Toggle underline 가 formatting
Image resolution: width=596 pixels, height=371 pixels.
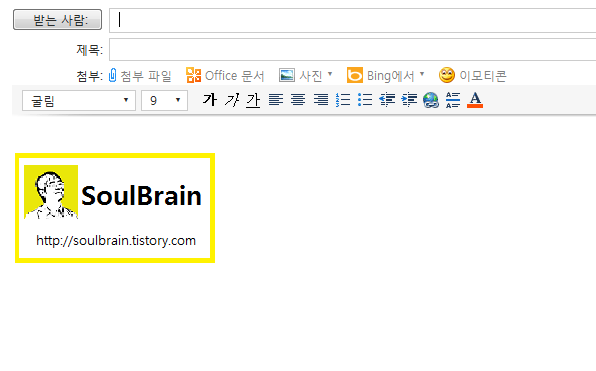pos(253,100)
